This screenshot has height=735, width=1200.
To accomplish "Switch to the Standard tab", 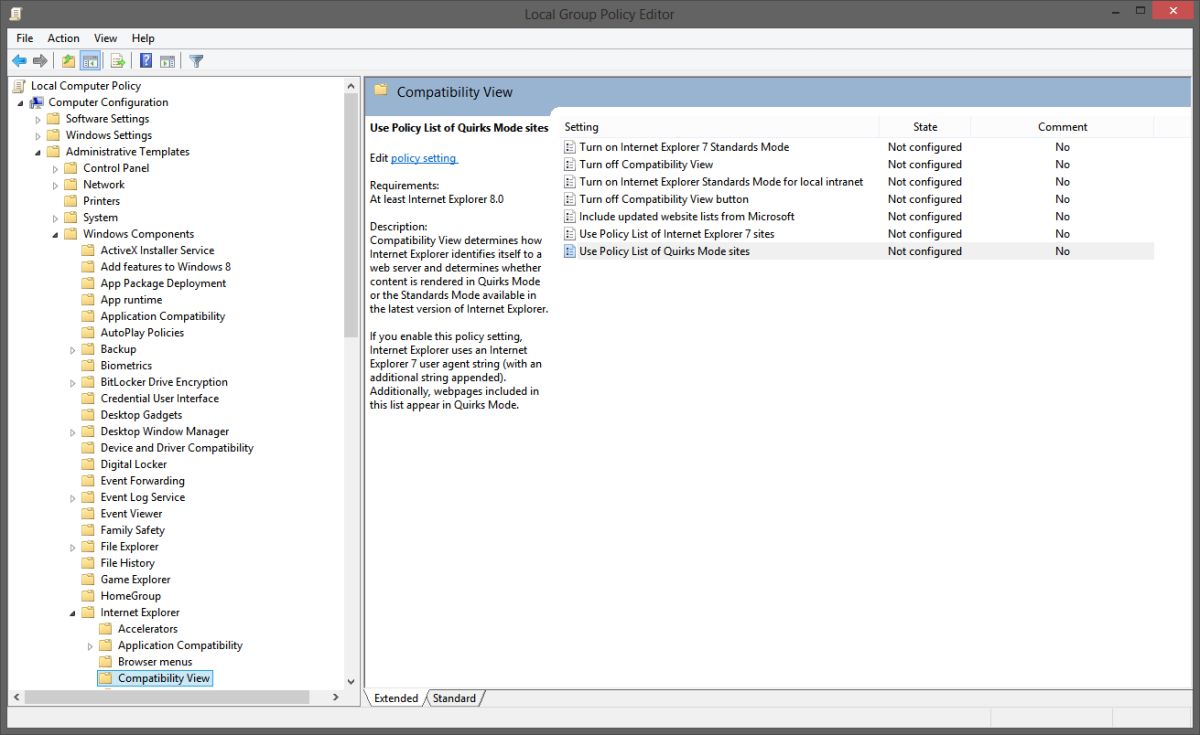I will 454,698.
